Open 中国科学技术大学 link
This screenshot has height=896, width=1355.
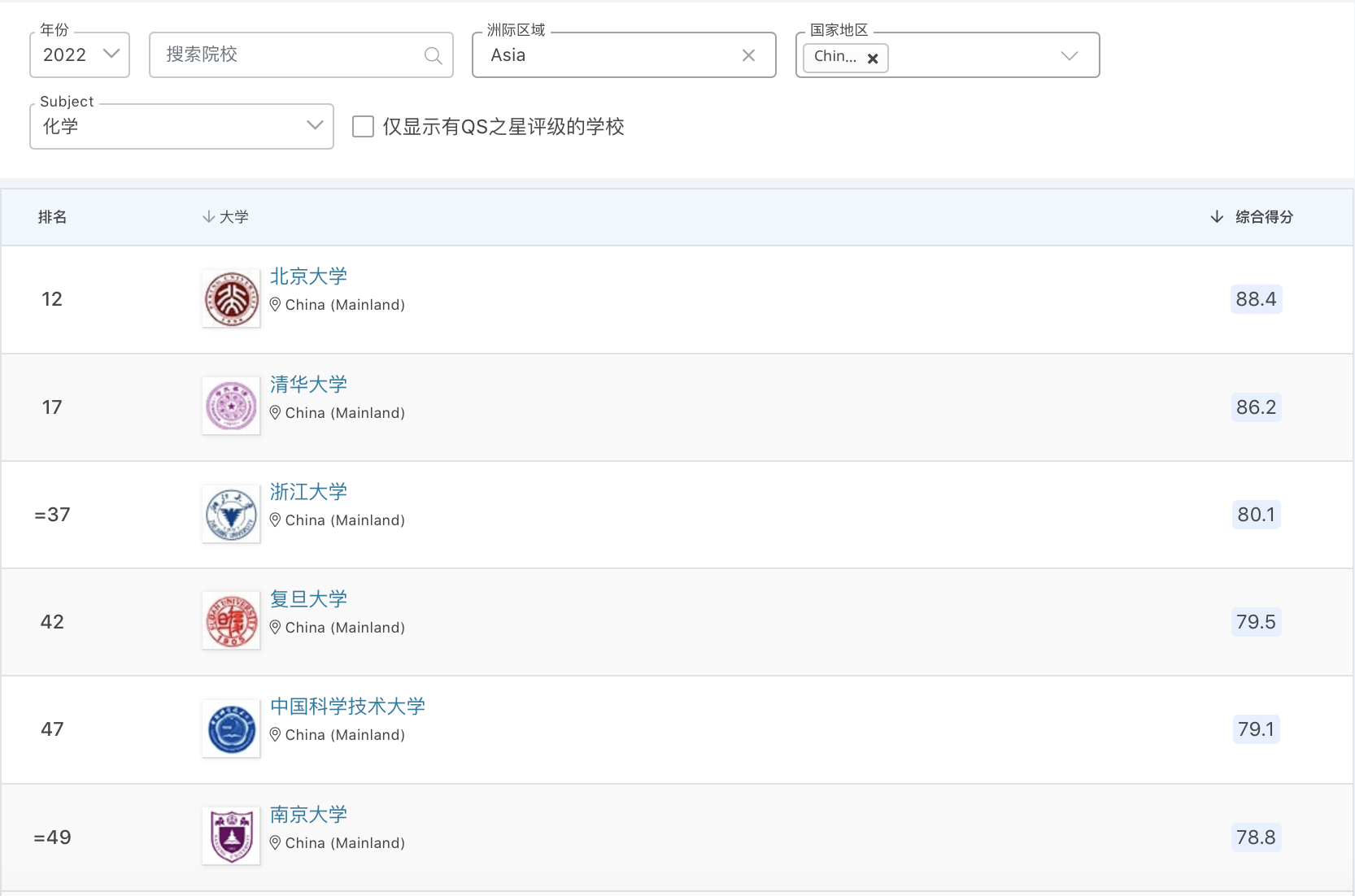click(347, 707)
